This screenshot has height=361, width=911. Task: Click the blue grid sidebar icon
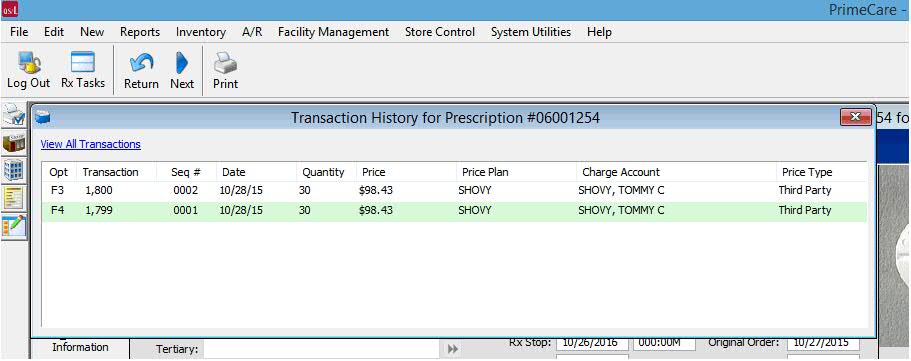pos(14,170)
